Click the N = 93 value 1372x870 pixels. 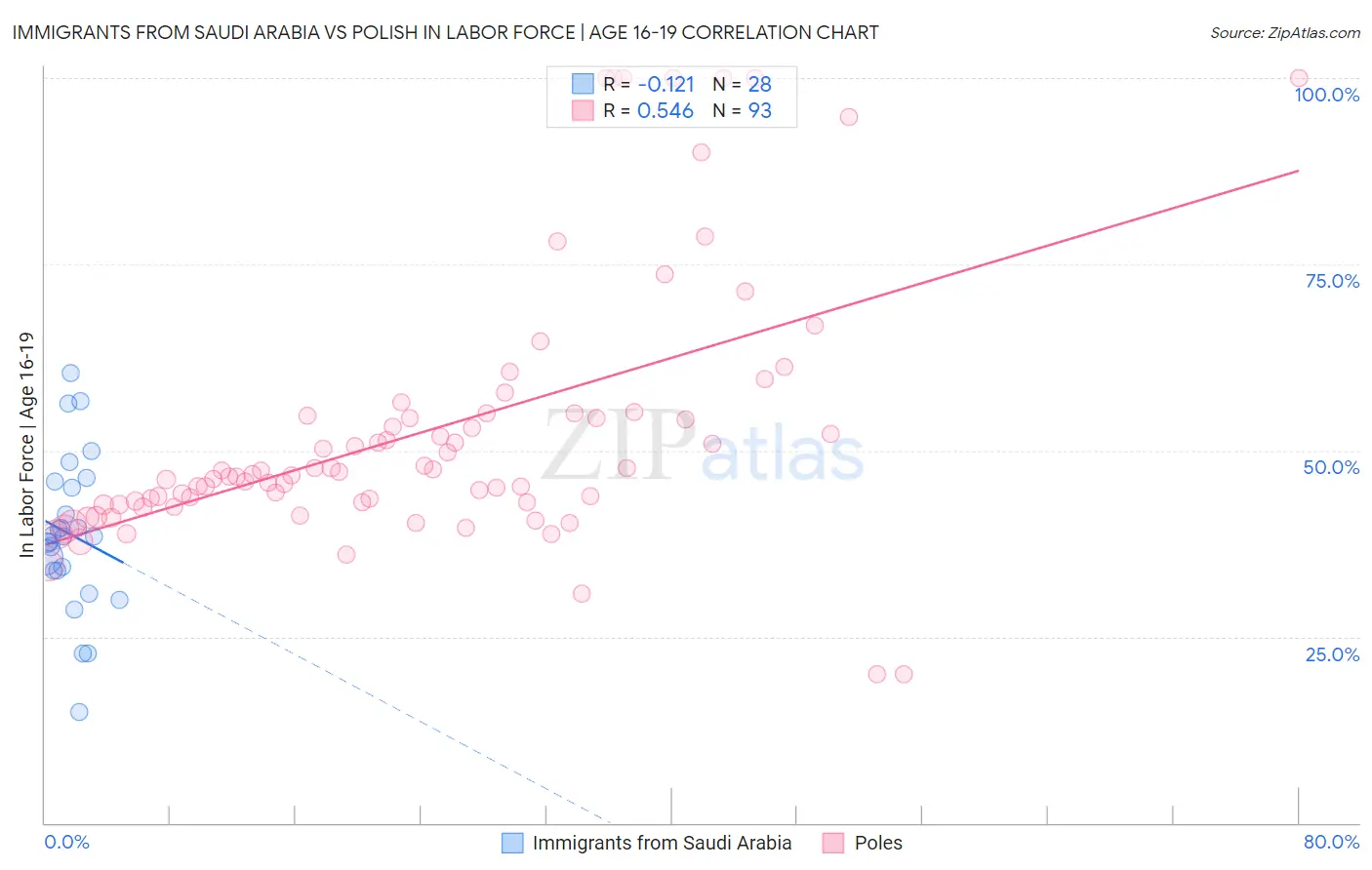pos(742,111)
